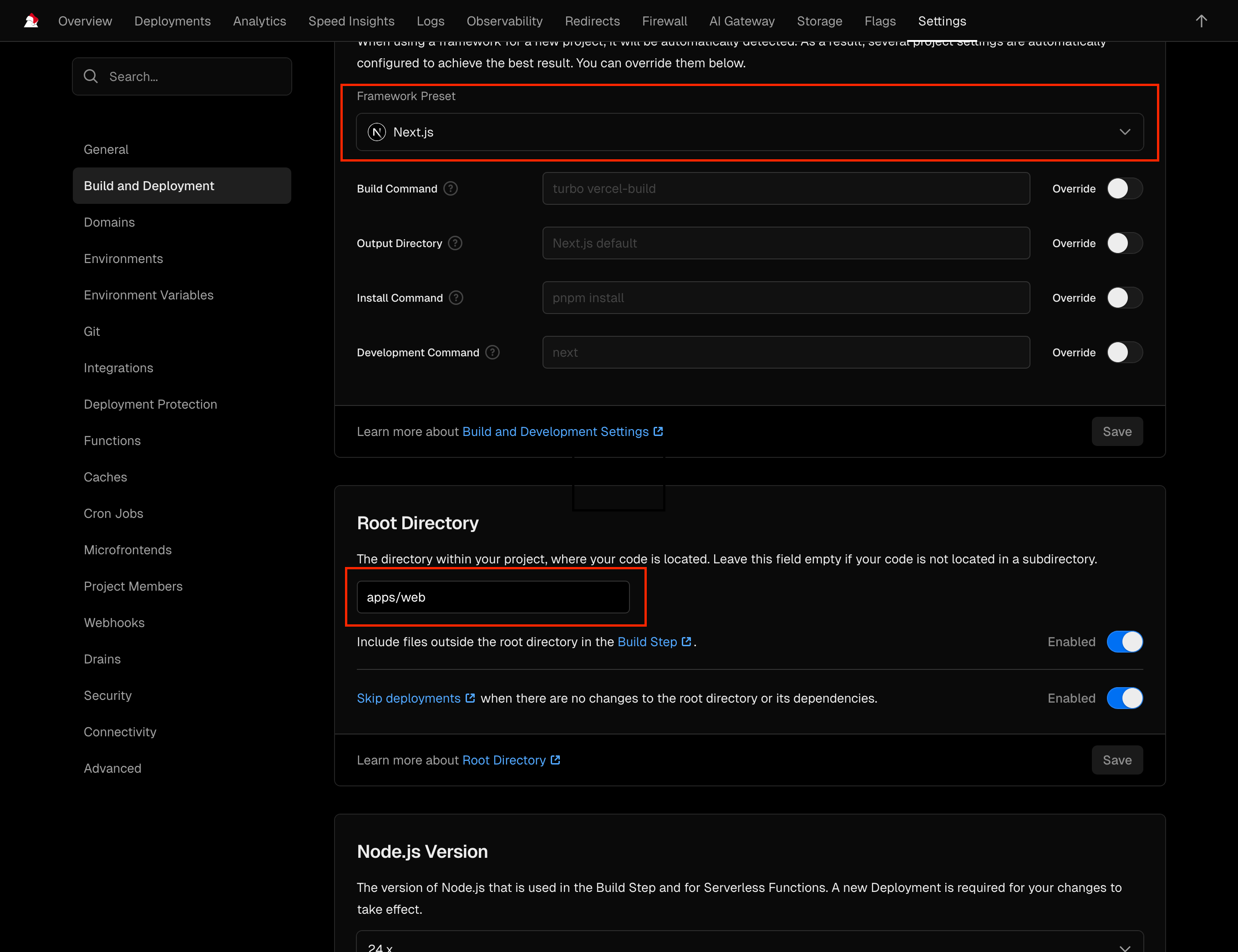
Task: Disable the Skip deployments toggle
Action: (1125, 698)
